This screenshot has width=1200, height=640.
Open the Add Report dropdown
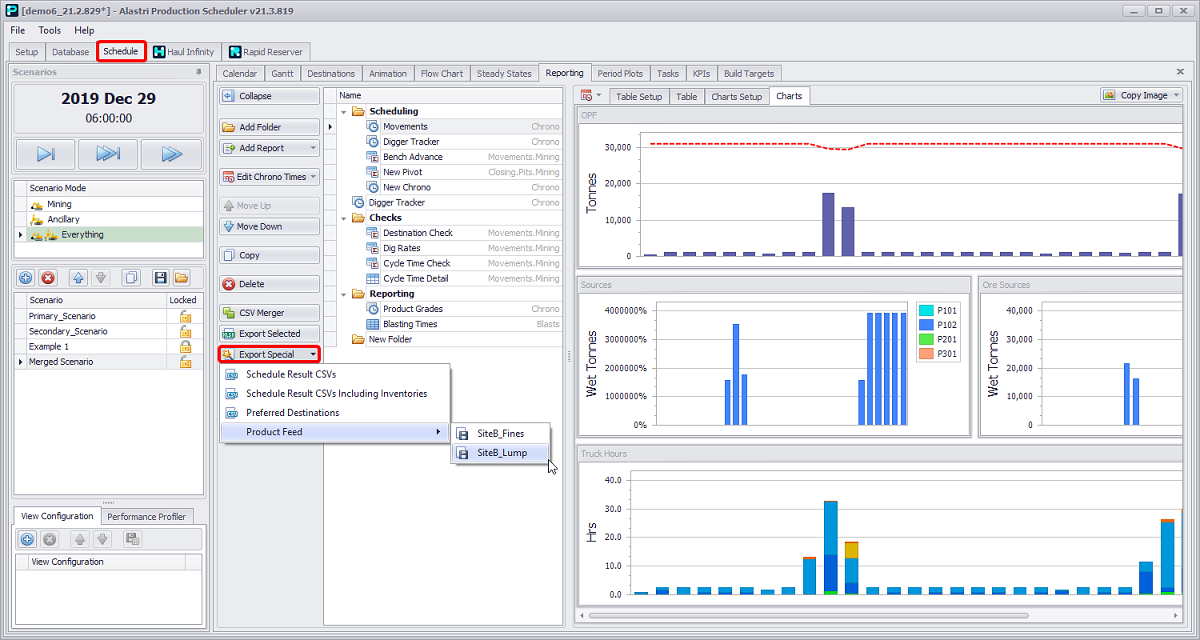pos(314,148)
